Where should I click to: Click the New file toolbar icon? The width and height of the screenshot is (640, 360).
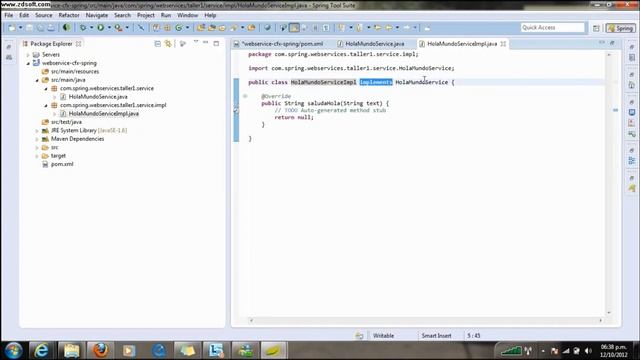(11, 28)
